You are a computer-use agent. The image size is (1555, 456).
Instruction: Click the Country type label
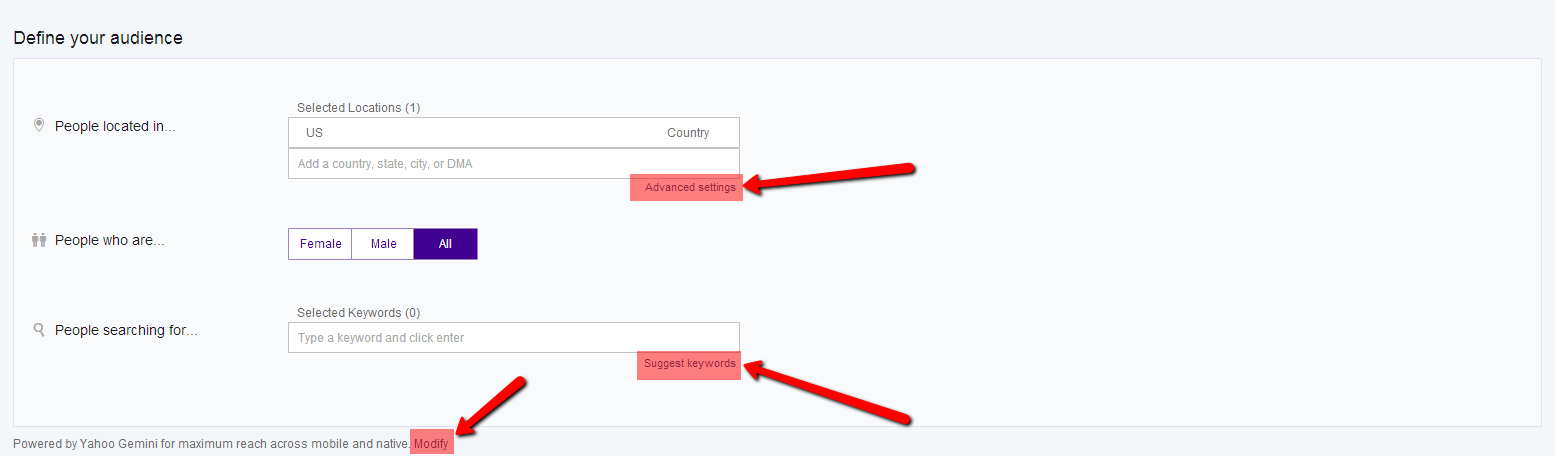(x=688, y=133)
